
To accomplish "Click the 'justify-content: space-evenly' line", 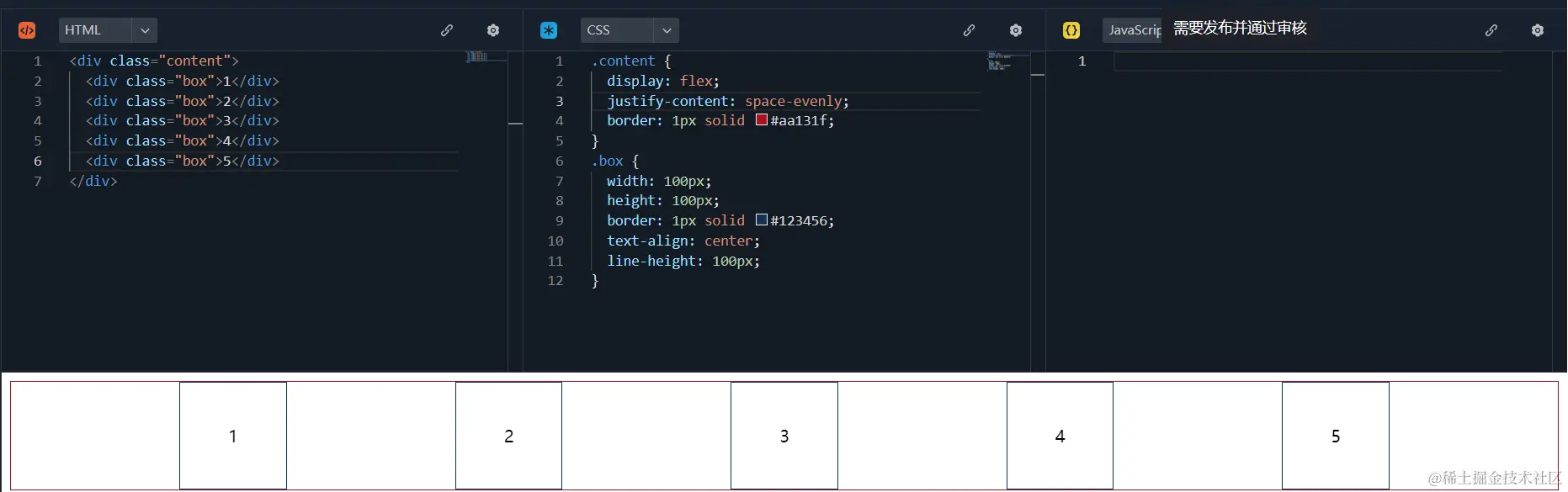I will (x=728, y=101).
